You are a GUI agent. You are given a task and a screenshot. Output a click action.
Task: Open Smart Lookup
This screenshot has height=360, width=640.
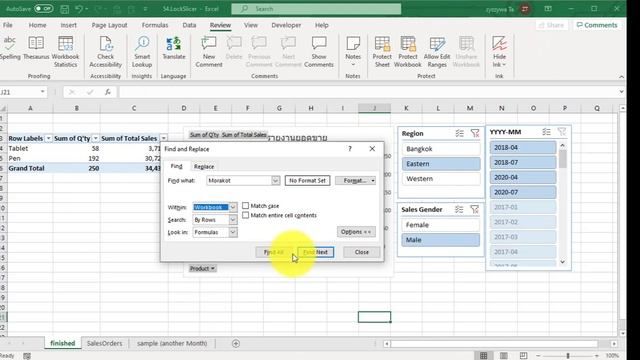point(142,51)
